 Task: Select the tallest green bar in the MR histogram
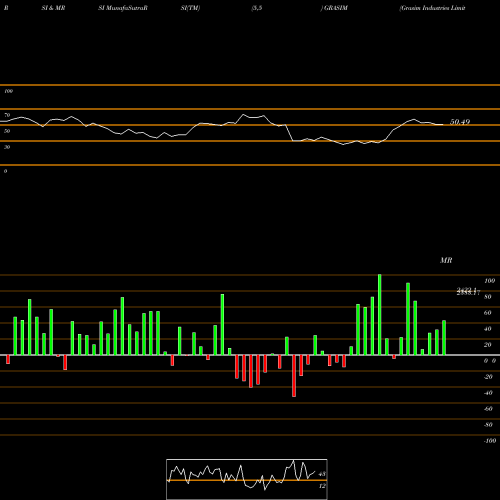380,315
